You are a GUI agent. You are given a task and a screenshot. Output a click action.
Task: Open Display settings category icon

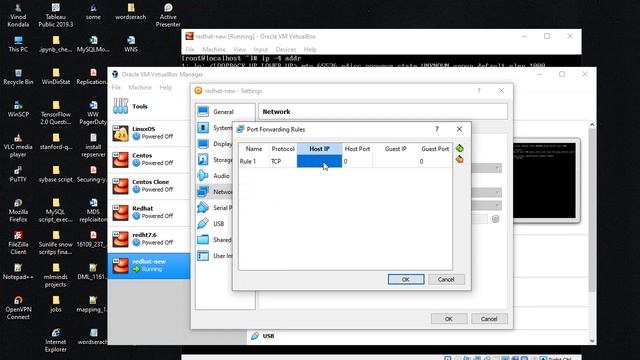[203, 144]
